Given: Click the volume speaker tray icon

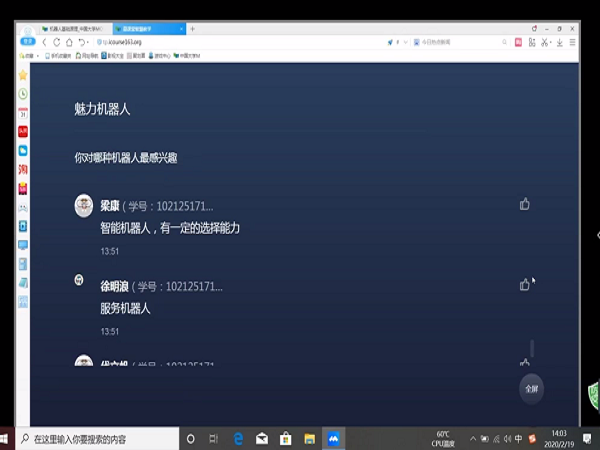Looking at the screenshot, I should coord(507,439).
